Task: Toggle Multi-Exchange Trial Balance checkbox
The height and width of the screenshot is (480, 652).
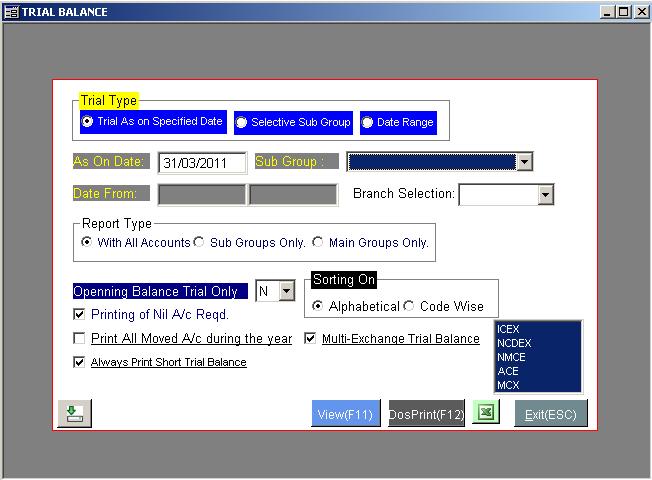Action: 310,339
